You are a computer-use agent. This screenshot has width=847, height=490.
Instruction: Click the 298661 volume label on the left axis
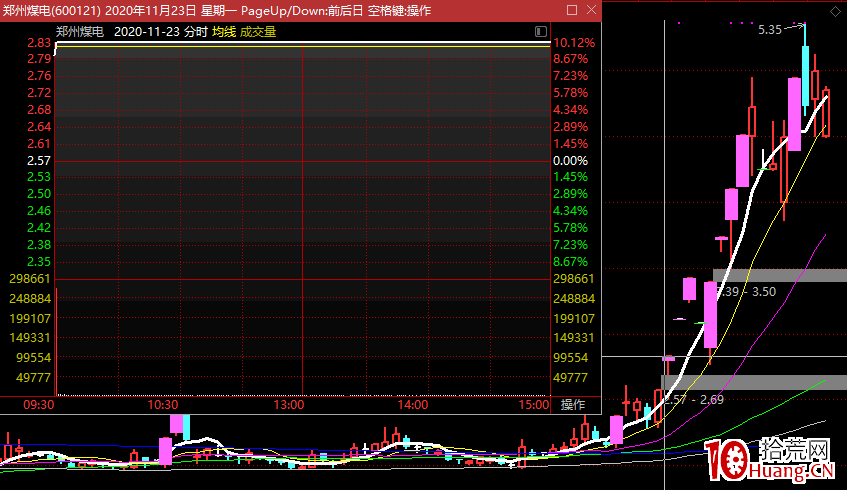point(30,279)
